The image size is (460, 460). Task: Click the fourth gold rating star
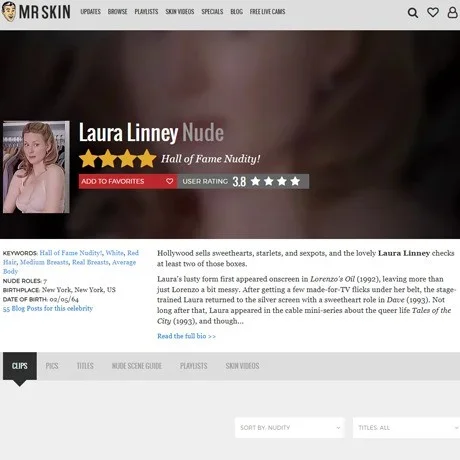click(147, 158)
